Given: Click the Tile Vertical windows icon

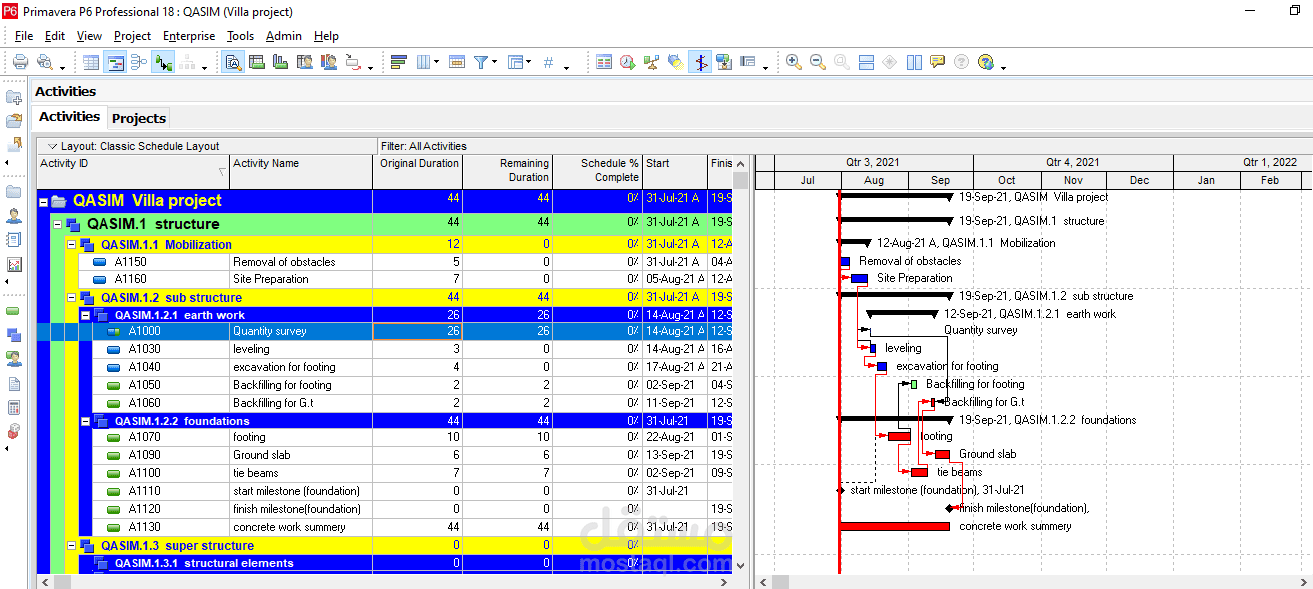Looking at the screenshot, I should [x=914, y=62].
